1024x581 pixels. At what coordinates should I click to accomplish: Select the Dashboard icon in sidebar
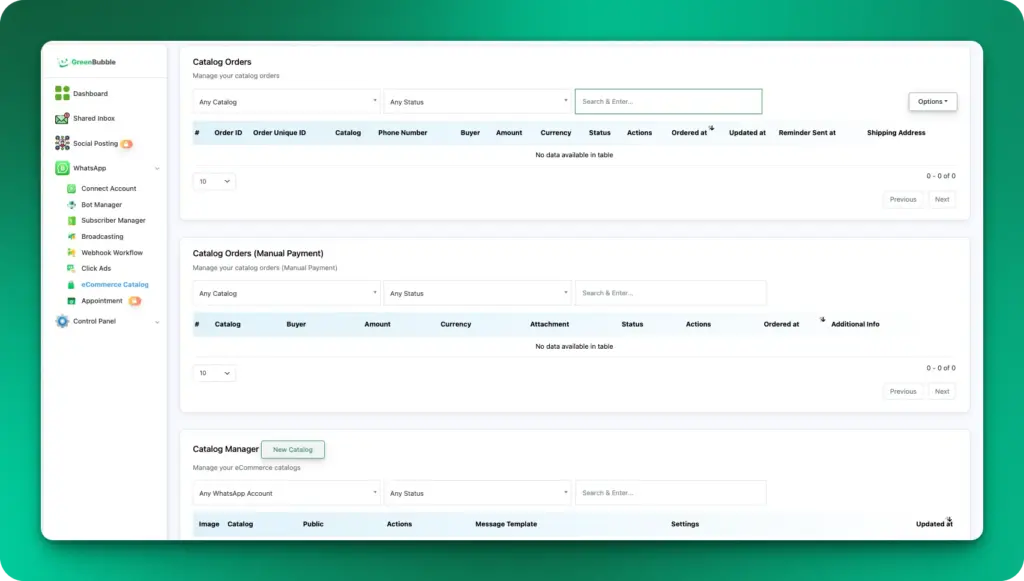click(x=62, y=93)
